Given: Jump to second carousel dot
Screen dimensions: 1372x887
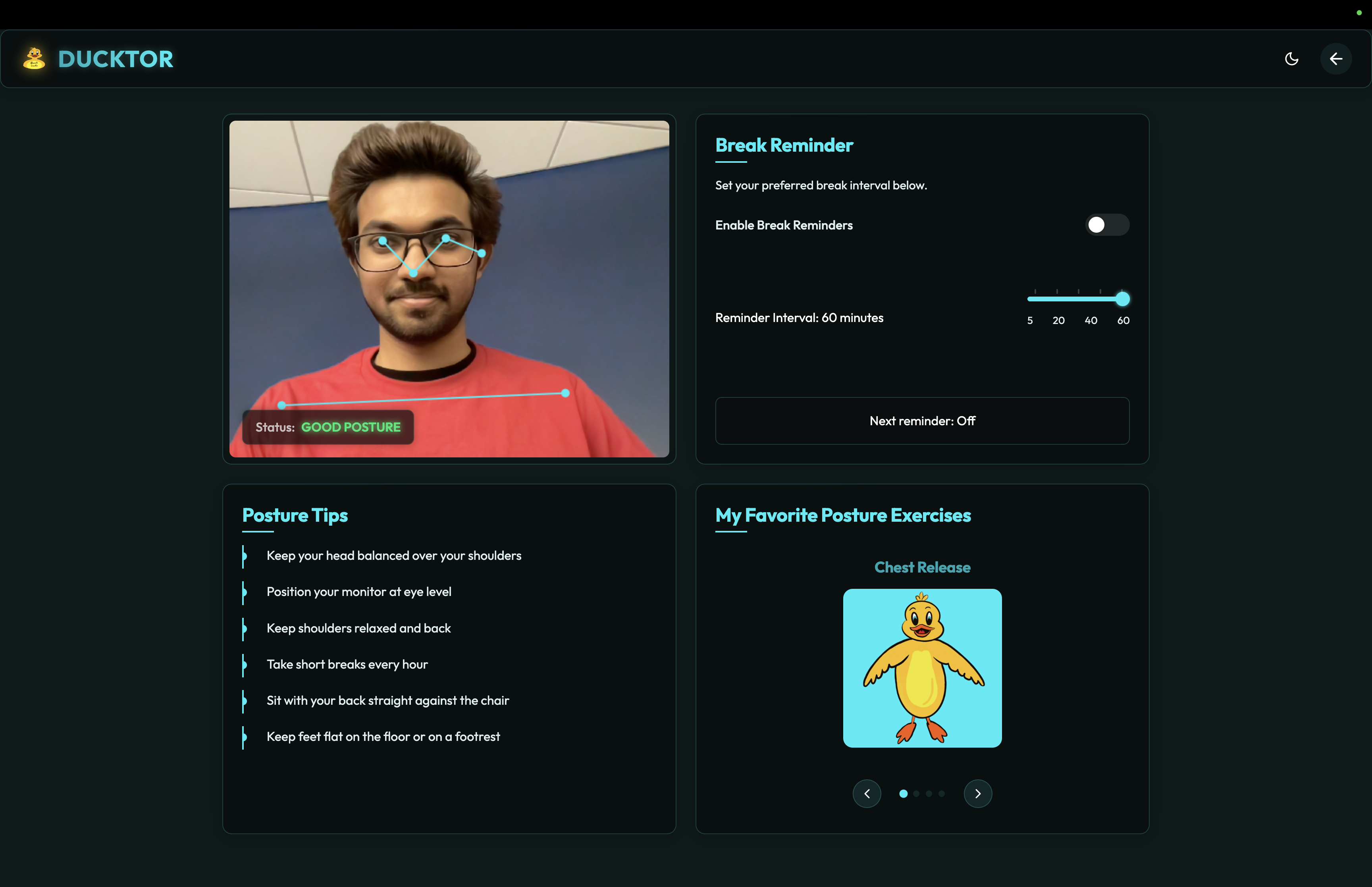Looking at the screenshot, I should (x=916, y=794).
